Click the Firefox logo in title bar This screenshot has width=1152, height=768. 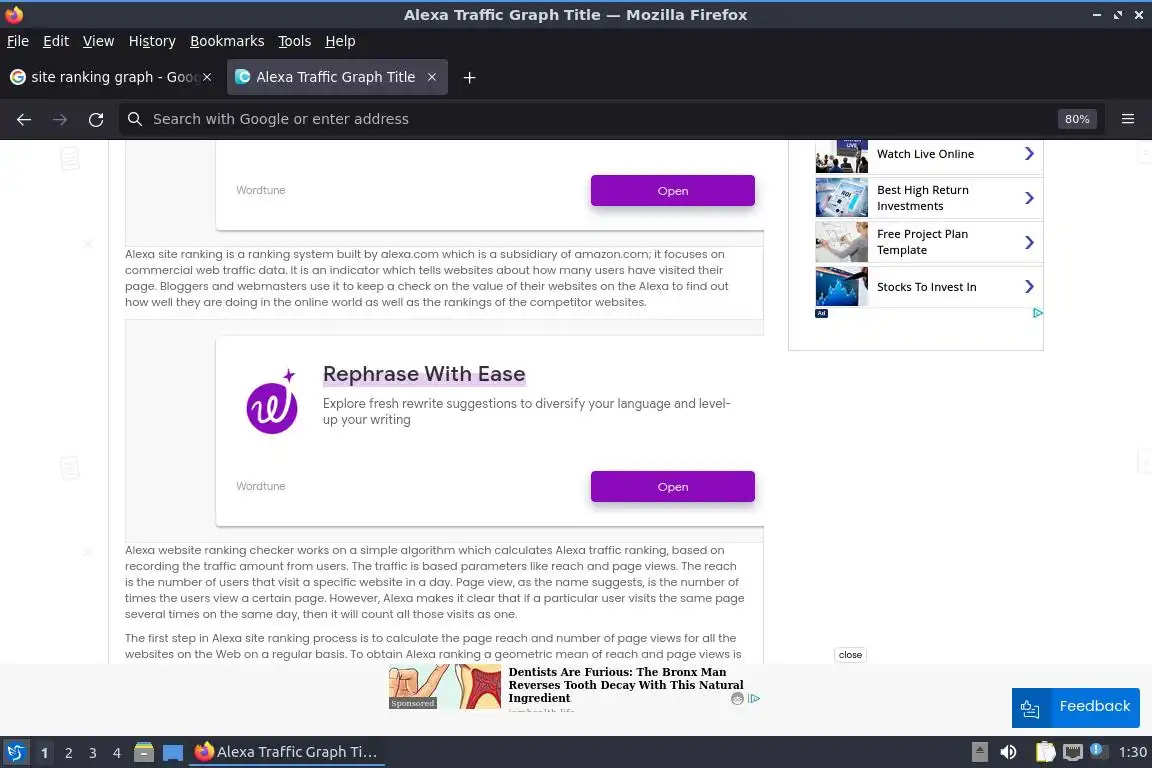pyautogui.click(x=14, y=15)
